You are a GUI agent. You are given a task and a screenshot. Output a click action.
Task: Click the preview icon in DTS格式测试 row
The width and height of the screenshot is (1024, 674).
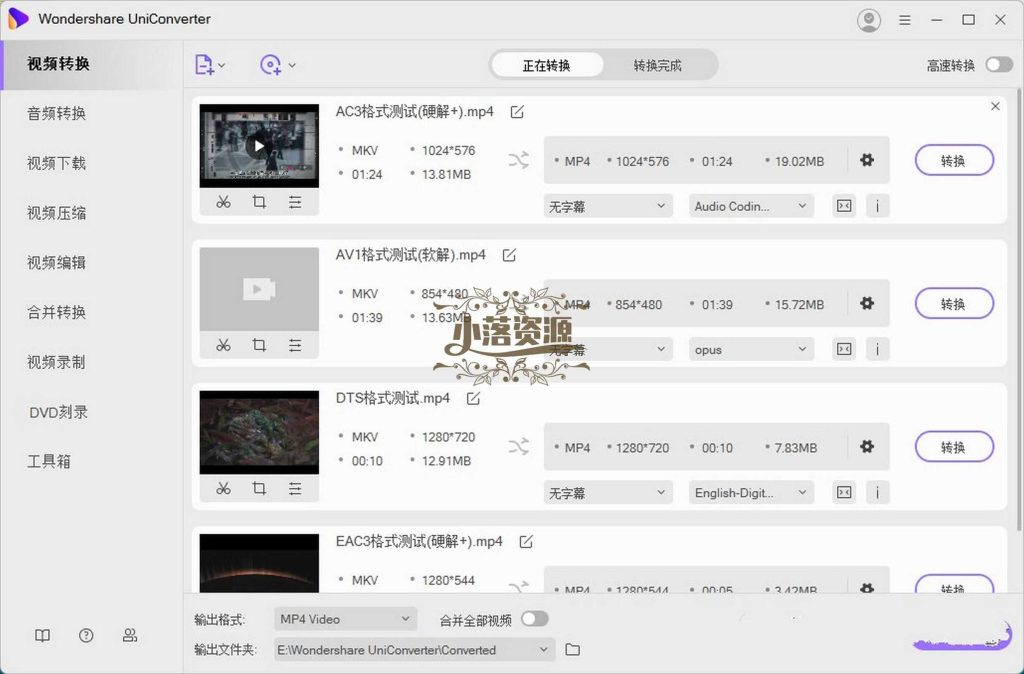[x=844, y=492]
